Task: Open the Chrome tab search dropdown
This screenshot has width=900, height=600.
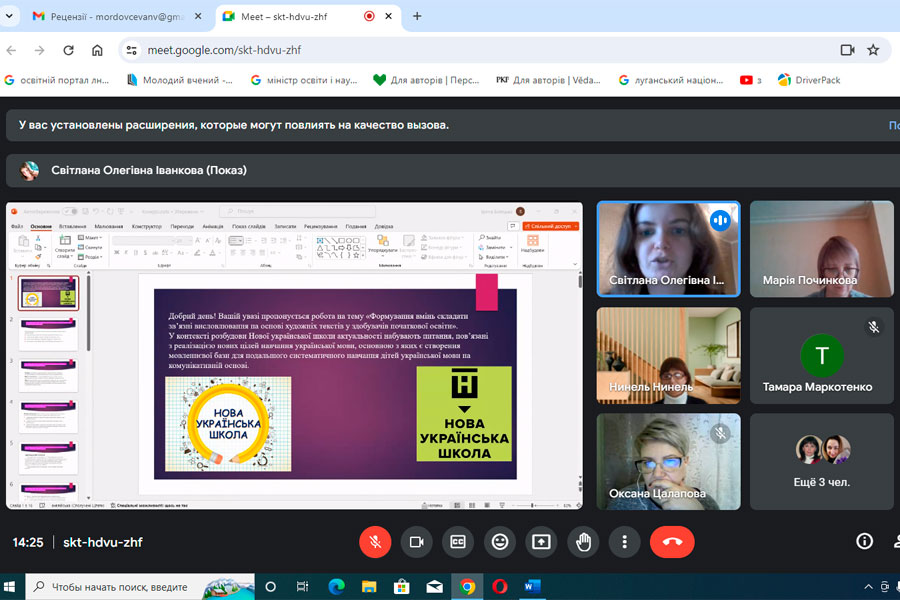Action: [x=9, y=16]
